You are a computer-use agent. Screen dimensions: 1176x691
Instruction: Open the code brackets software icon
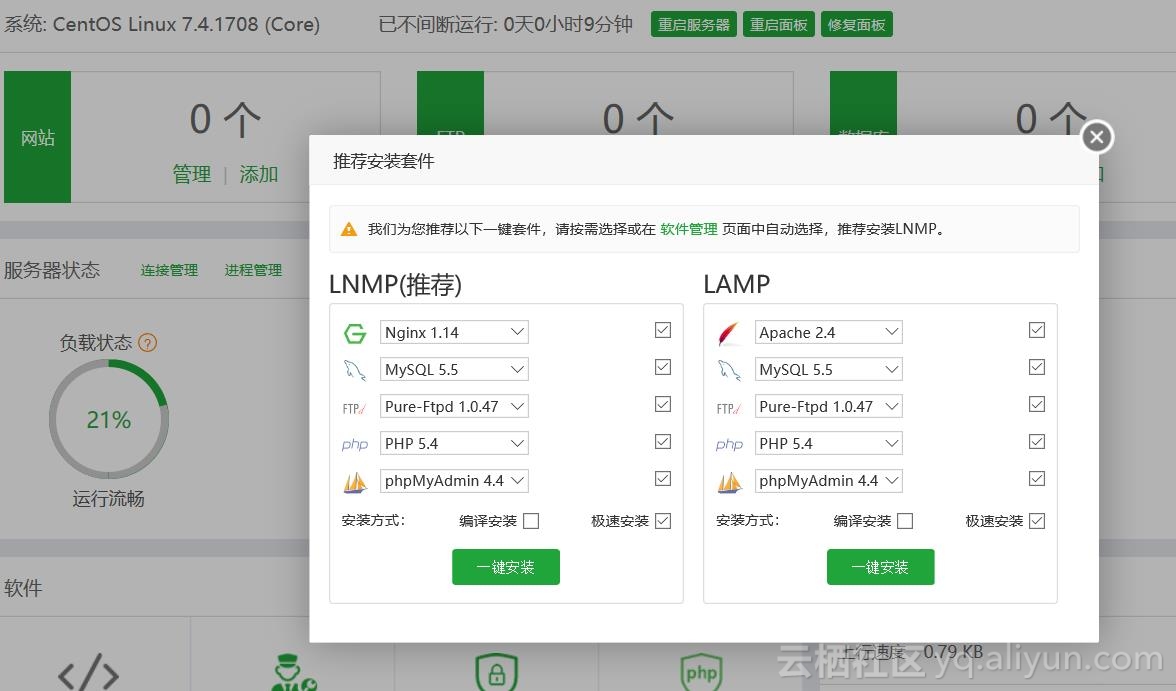tap(88, 672)
